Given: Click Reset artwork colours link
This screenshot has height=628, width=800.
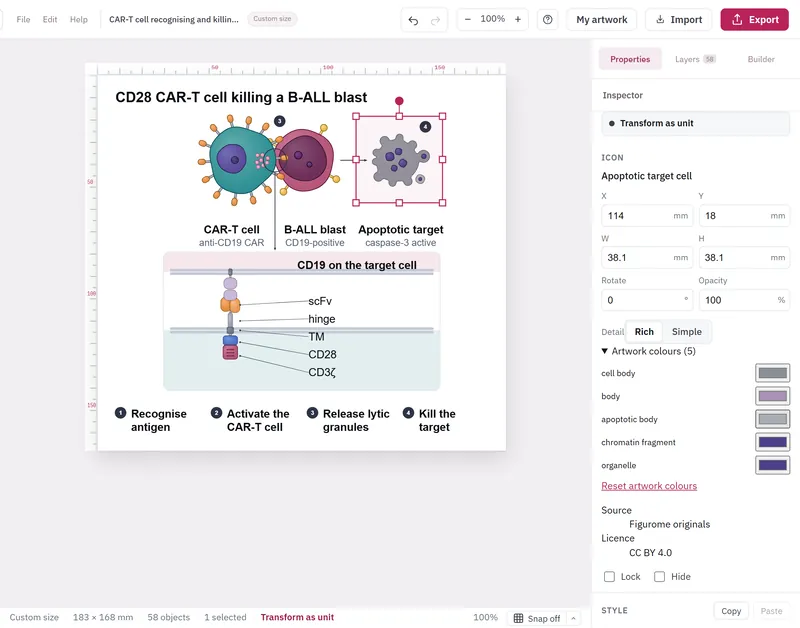Looking at the screenshot, I should [649, 486].
